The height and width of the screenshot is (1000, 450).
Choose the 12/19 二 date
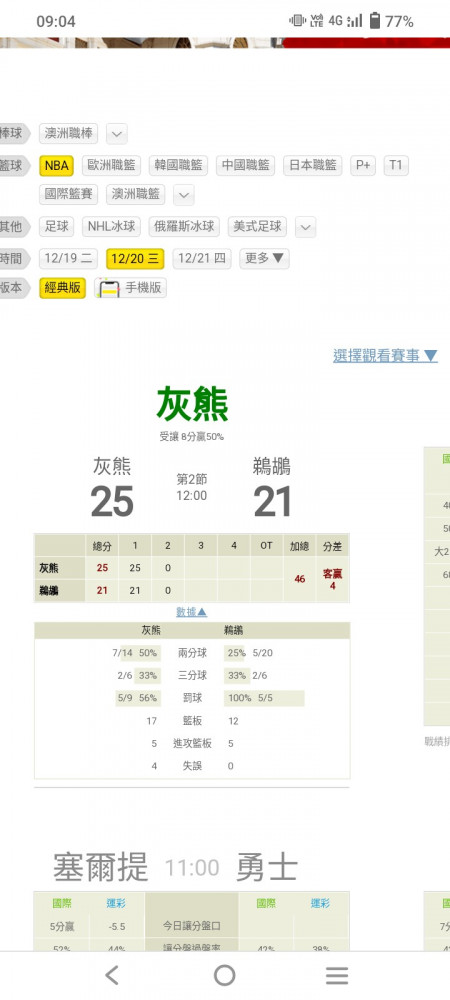pyautogui.click(x=68, y=258)
